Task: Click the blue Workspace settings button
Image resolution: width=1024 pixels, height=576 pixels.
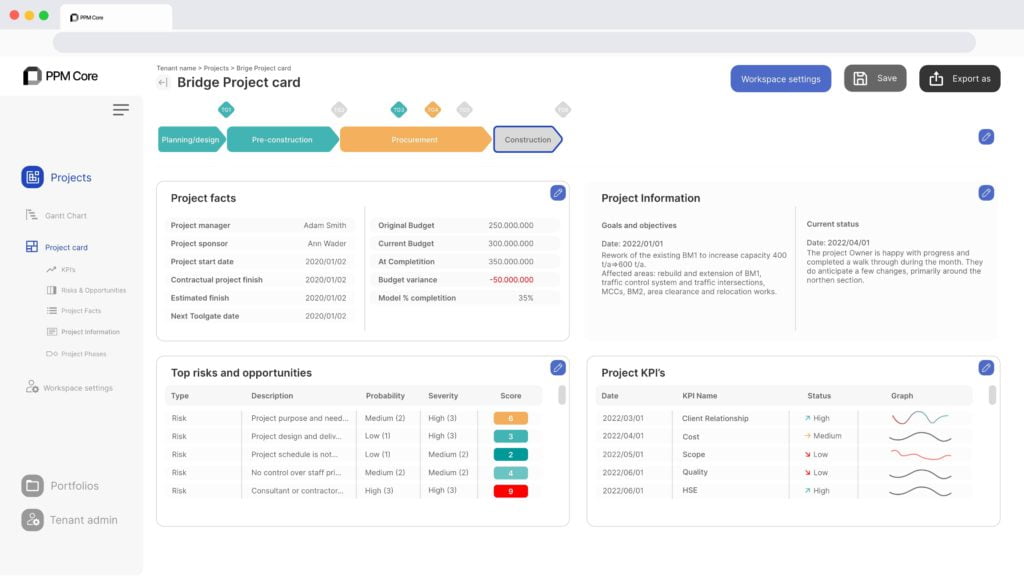Action: pyautogui.click(x=780, y=79)
